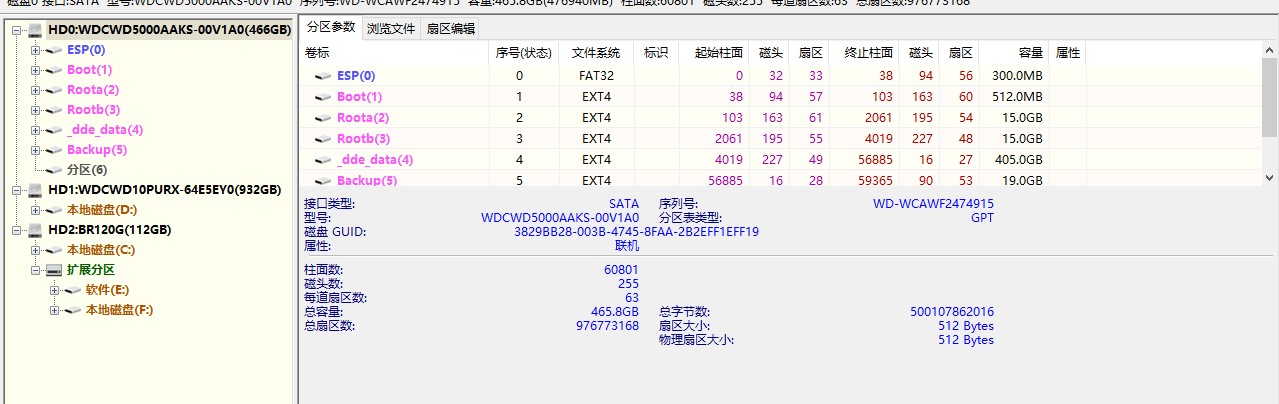Image resolution: width=1279 pixels, height=404 pixels.
Task: Click Backup(5) row icon in partition table
Action: (323, 181)
